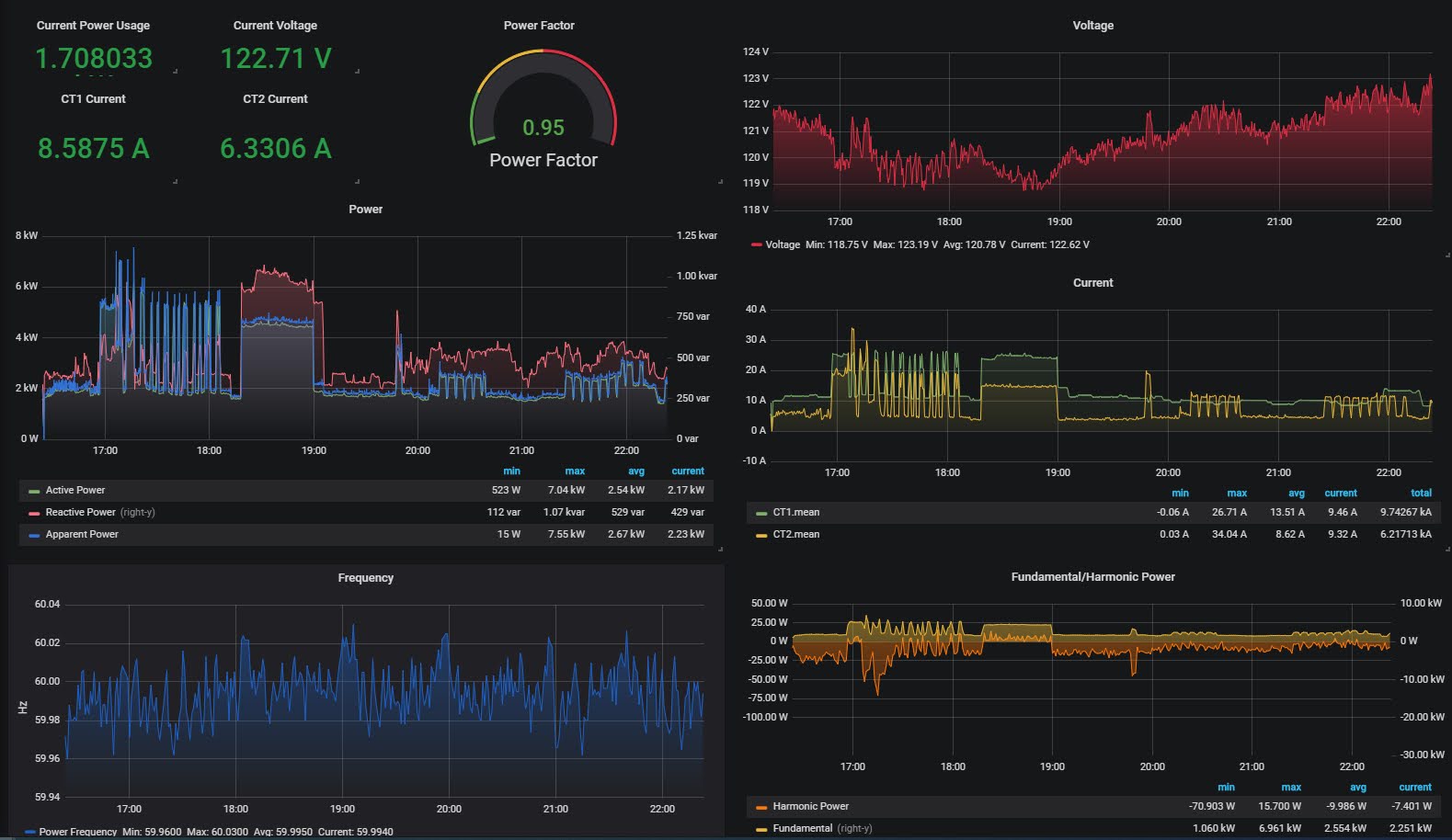Sort Current legend by total column
The image size is (1452, 840).
[x=1421, y=493]
